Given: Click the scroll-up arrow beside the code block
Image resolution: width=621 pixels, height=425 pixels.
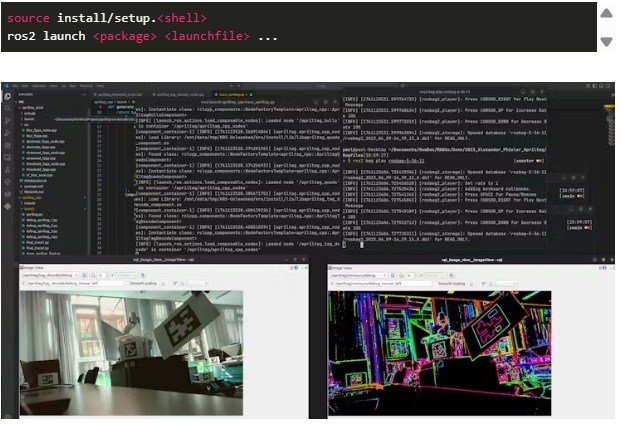Looking at the screenshot, I should (x=606, y=14).
